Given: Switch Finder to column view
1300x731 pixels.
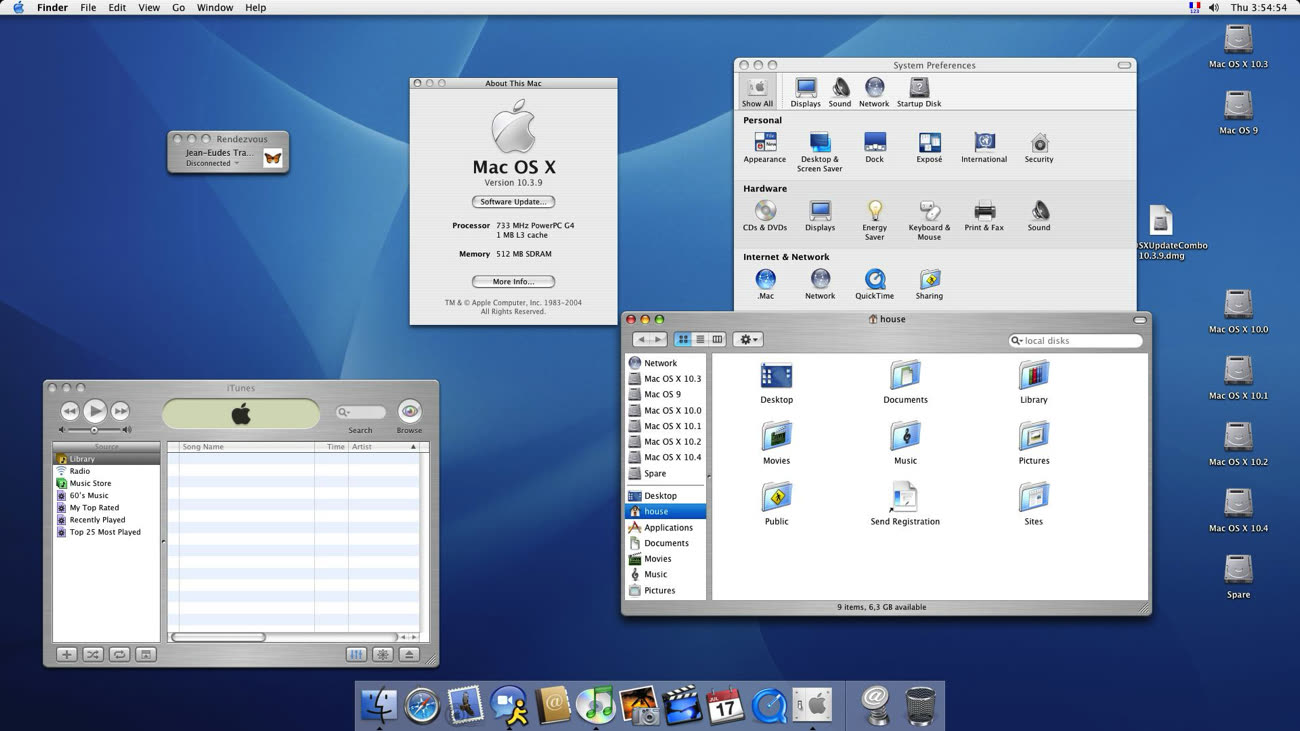Looking at the screenshot, I should pos(717,340).
